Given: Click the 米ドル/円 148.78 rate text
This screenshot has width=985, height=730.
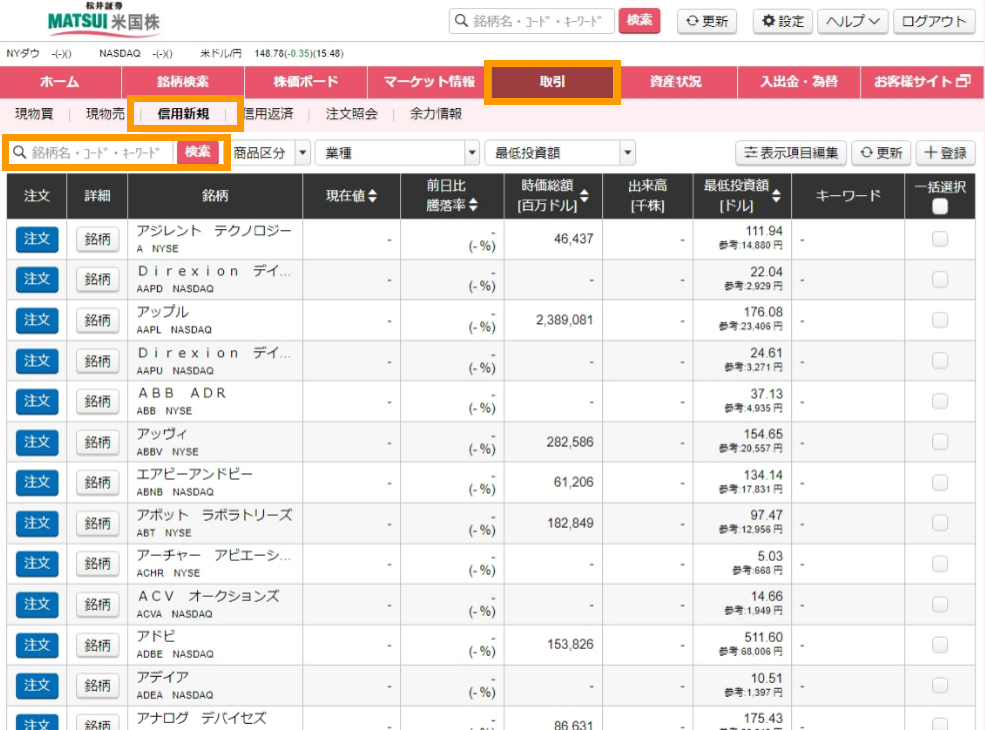Looking at the screenshot, I should [271, 53].
